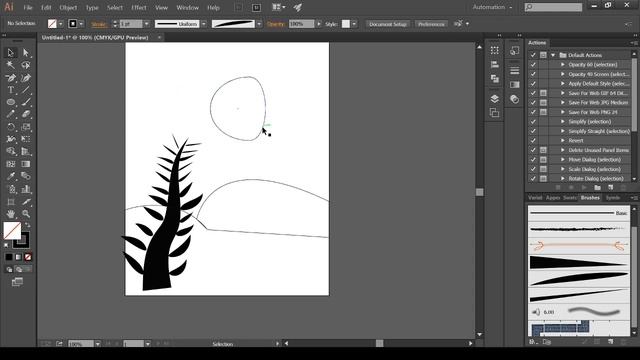Expand the Apply Default Style action

[563, 84]
